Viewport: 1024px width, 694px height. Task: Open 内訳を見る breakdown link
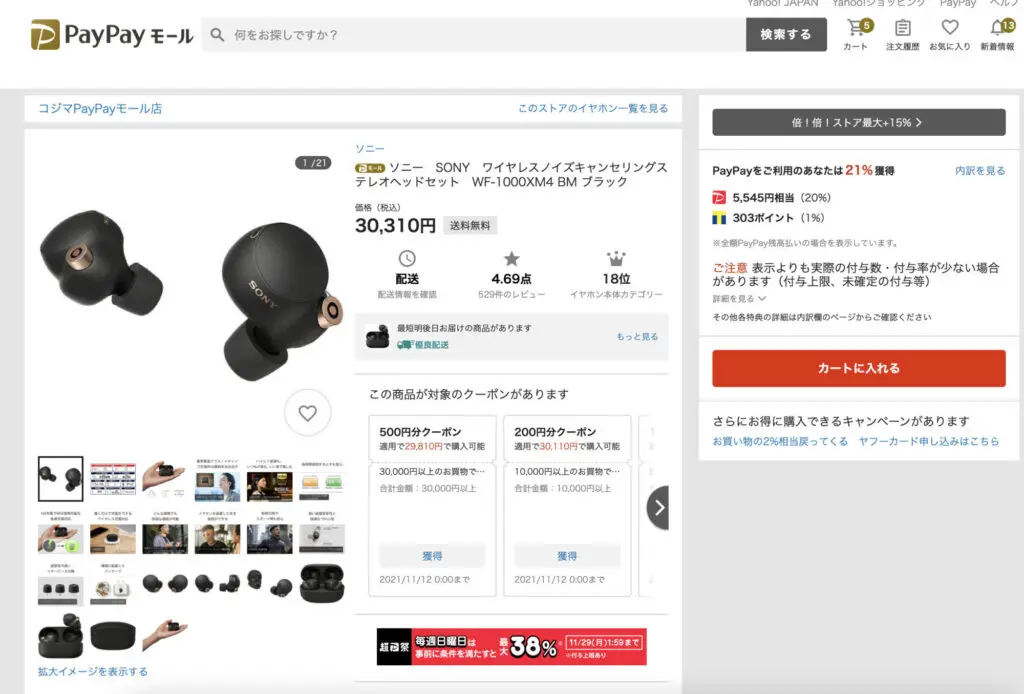tap(979, 171)
